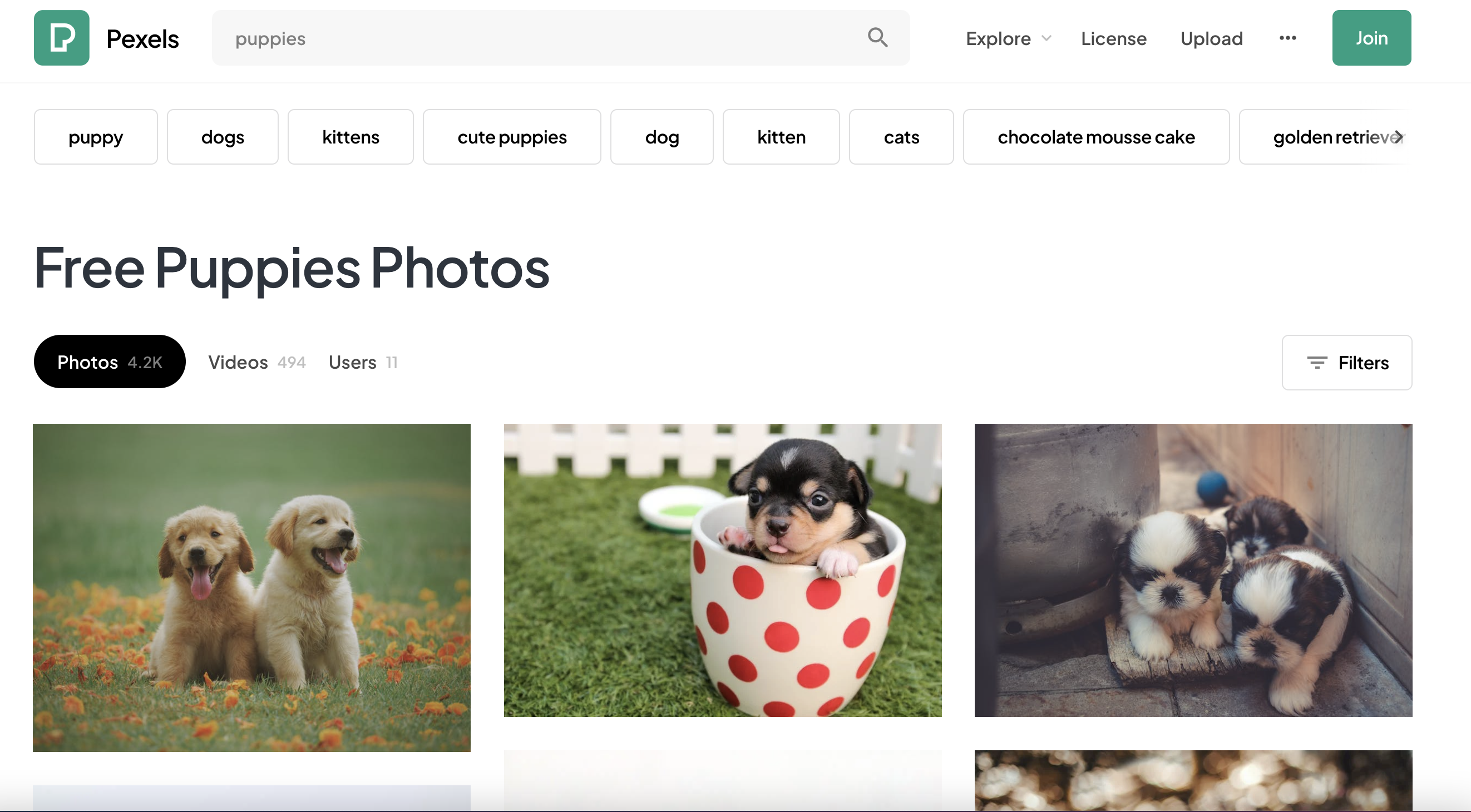Open the shih tzu puppies photo
Image resolution: width=1471 pixels, height=812 pixels.
(x=1192, y=570)
